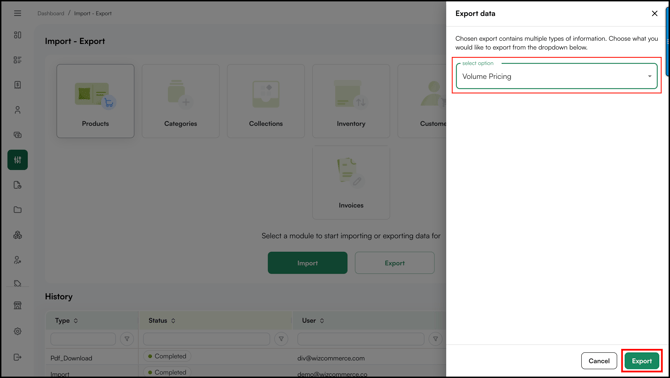Go to Dashboard breadcrumb link
This screenshot has width=670, height=378.
(x=50, y=13)
